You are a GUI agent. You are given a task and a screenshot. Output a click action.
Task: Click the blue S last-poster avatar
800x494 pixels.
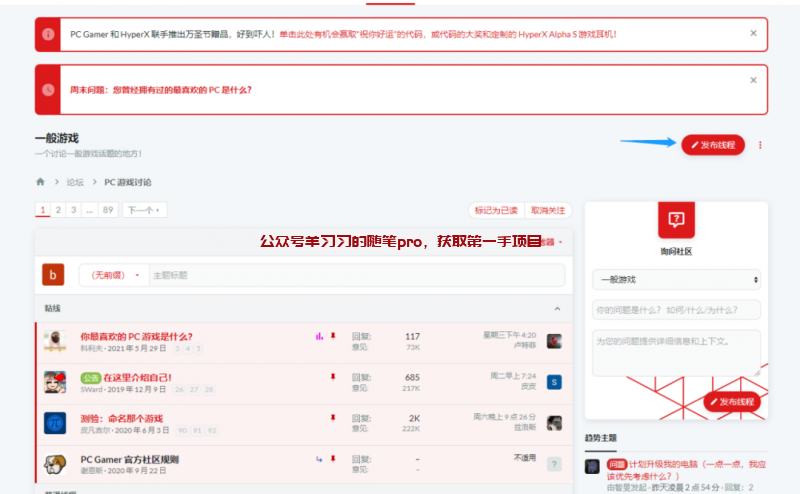(554, 382)
